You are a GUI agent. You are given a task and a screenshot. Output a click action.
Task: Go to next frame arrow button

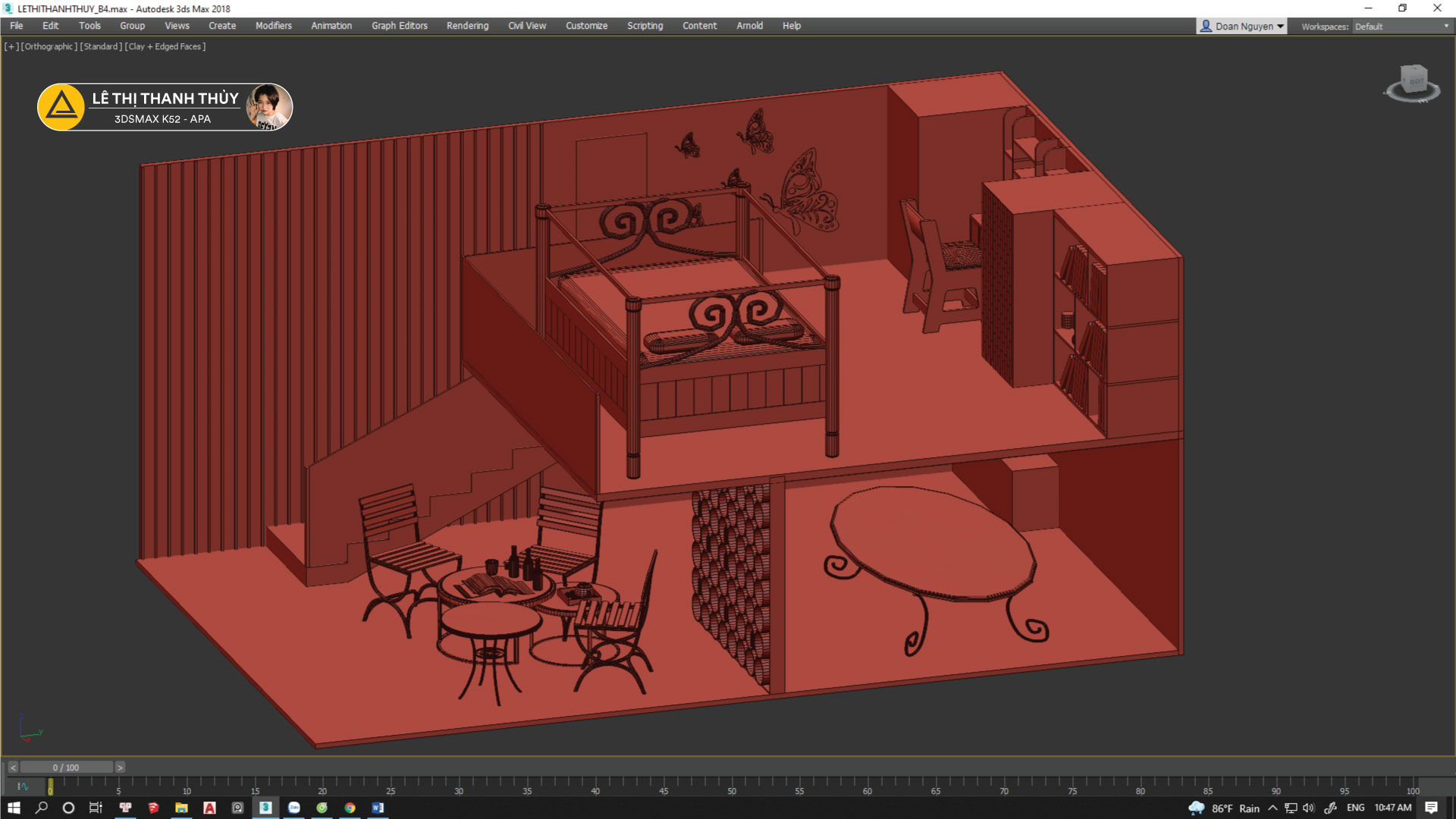point(120,767)
